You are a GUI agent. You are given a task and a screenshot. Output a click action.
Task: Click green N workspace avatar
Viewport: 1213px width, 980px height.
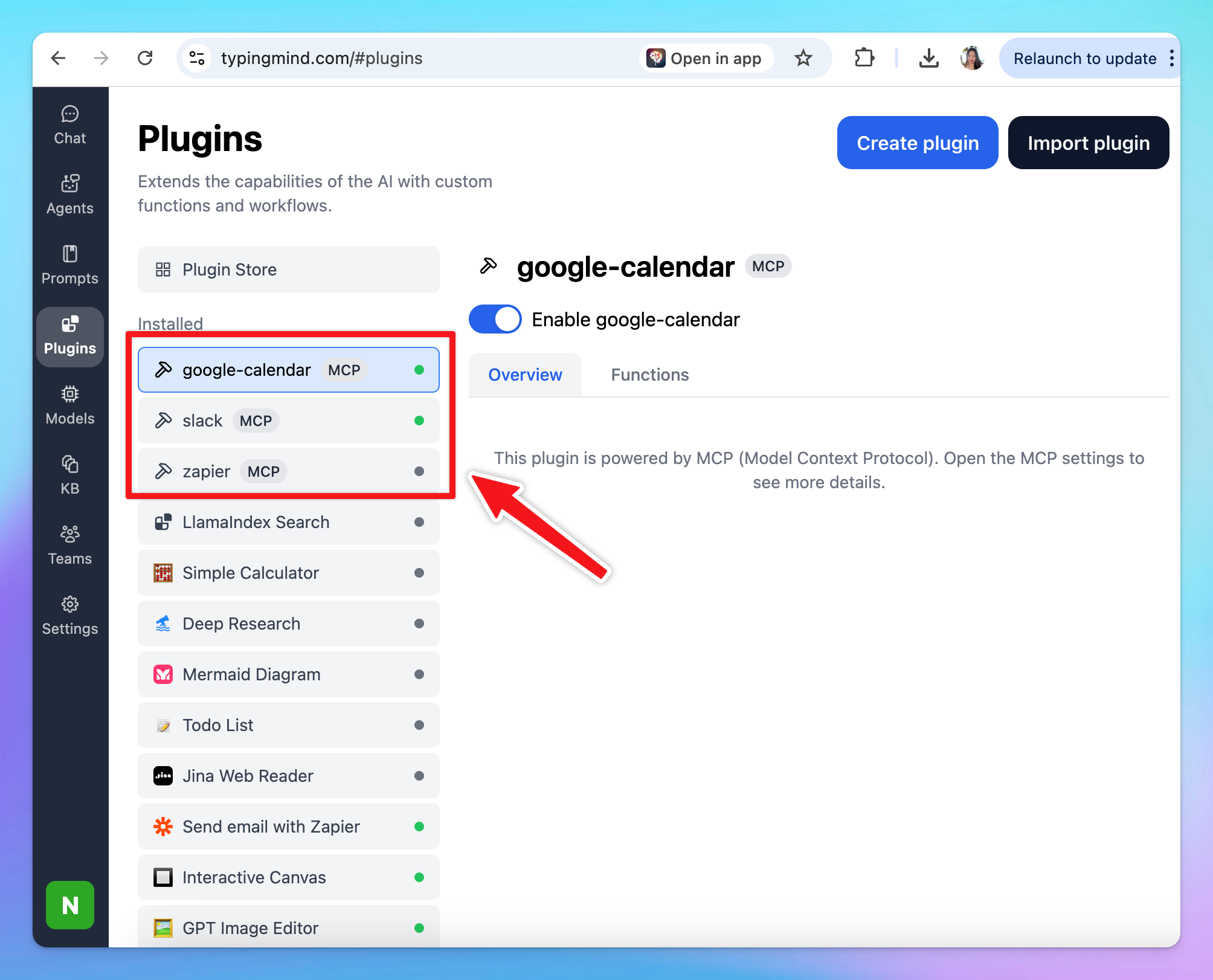click(70, 904)
